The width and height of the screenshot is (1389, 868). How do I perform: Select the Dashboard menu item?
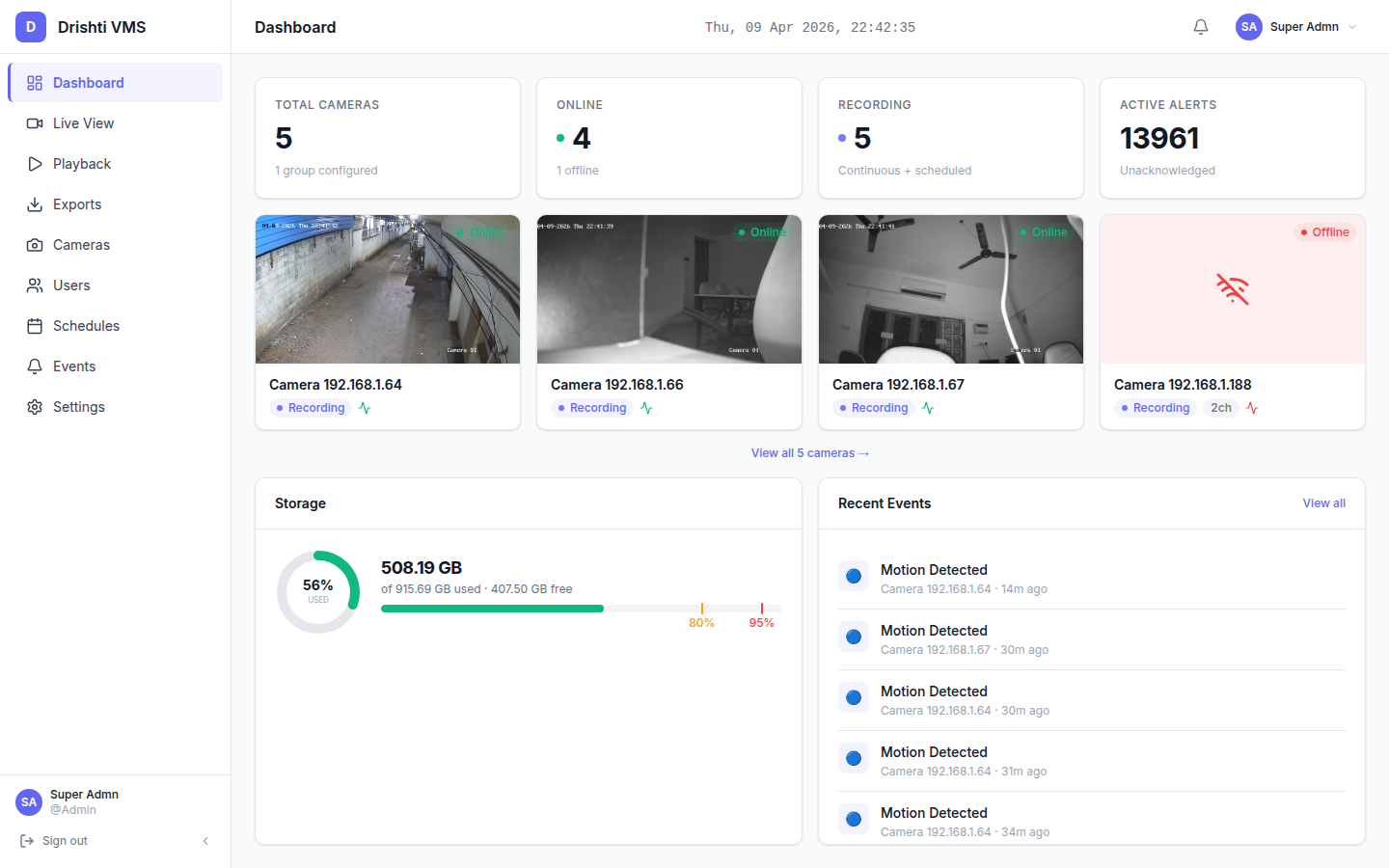tap(89, 82)
